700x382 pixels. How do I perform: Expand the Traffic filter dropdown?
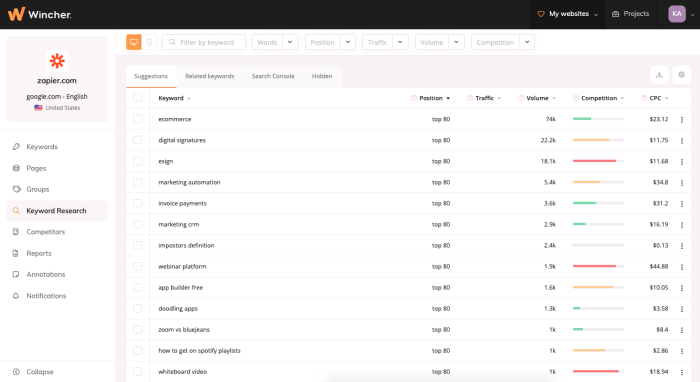click(x=400, y=42)
